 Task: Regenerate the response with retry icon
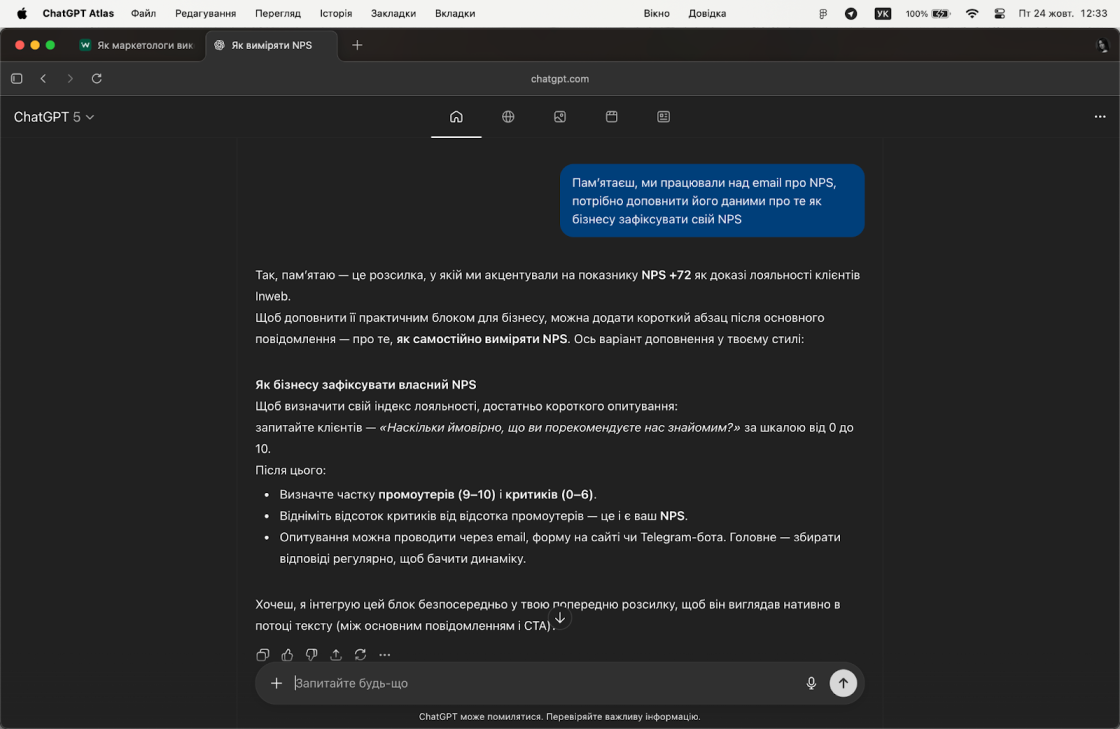coord(360,655)
